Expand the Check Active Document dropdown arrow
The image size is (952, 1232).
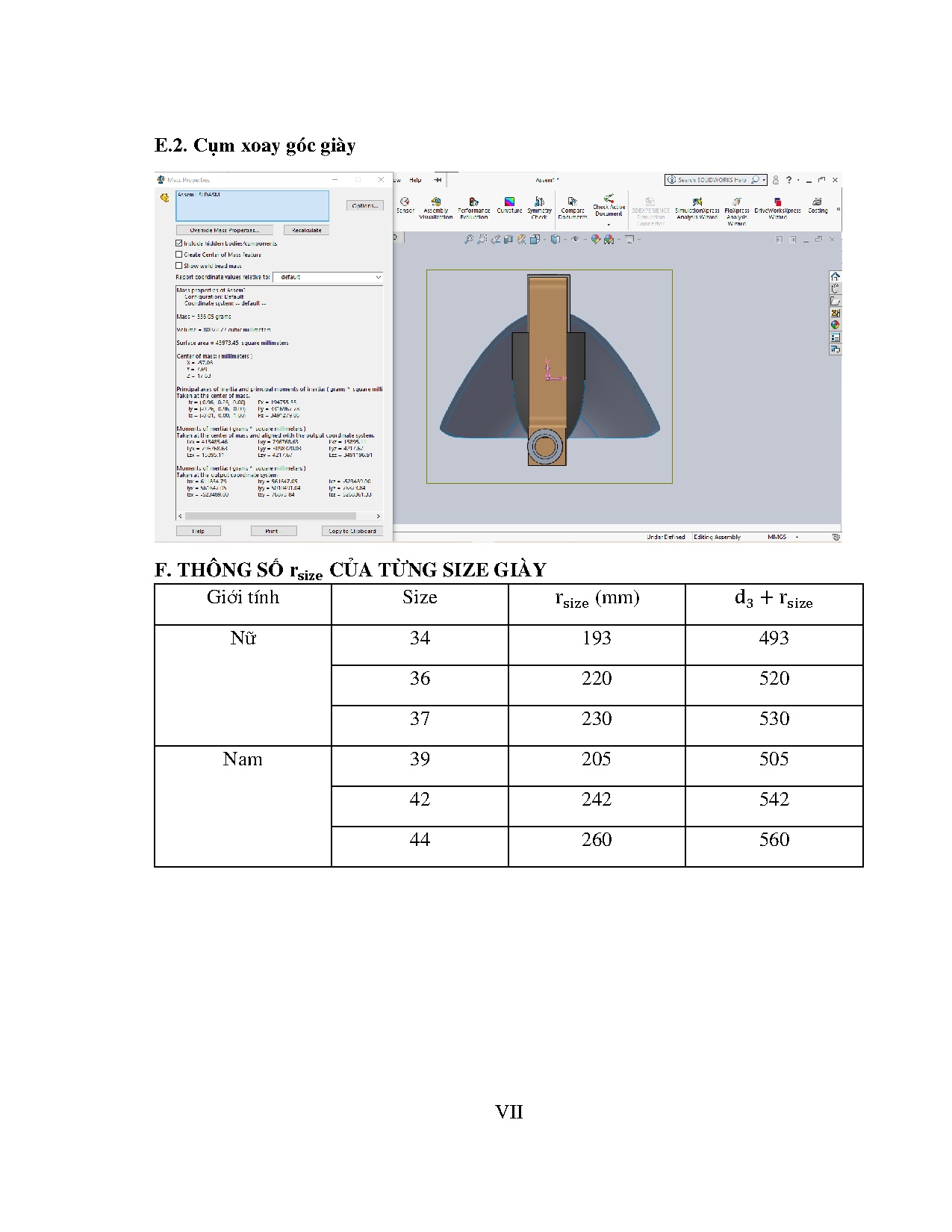click(609, 224)
